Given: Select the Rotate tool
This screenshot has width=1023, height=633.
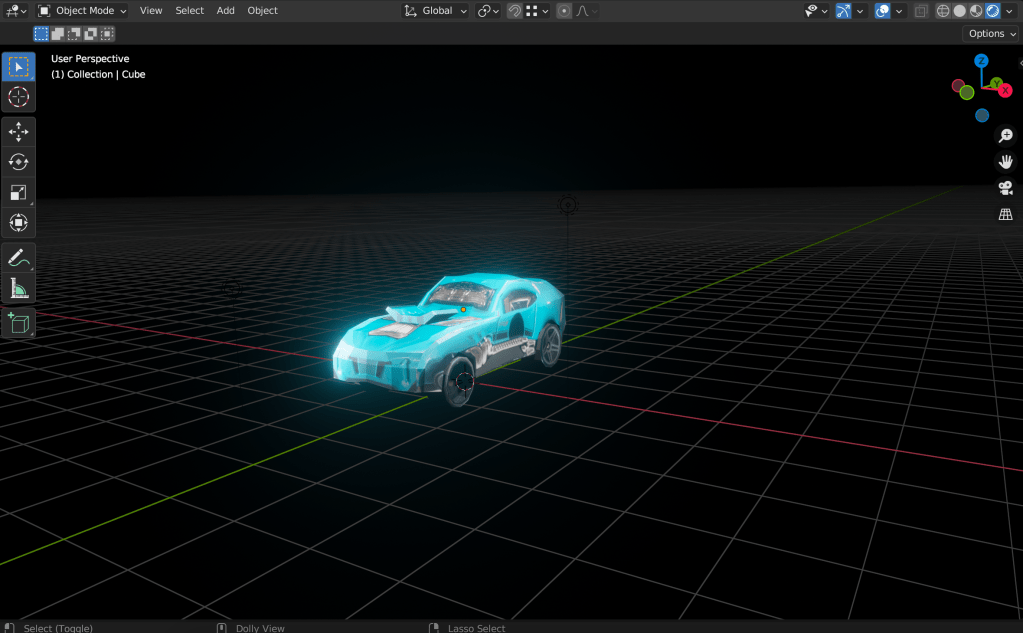Looking at the screenshot, I should [x=18, y=162].
